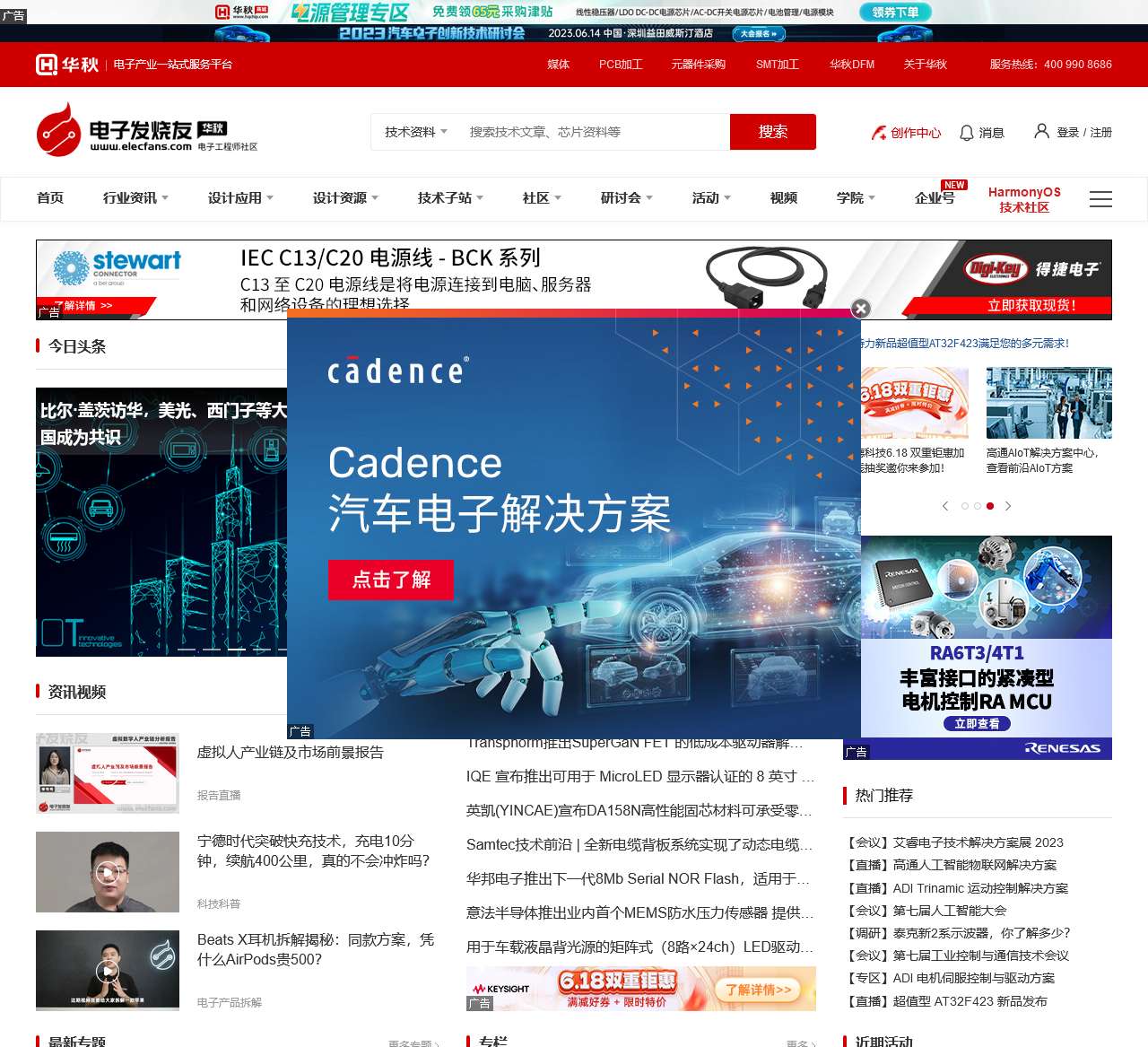This screenshot has width=1148, height=1047.
Task: Click 立即查看 on the Renesas ad
Action: click(x=977, y=724)
